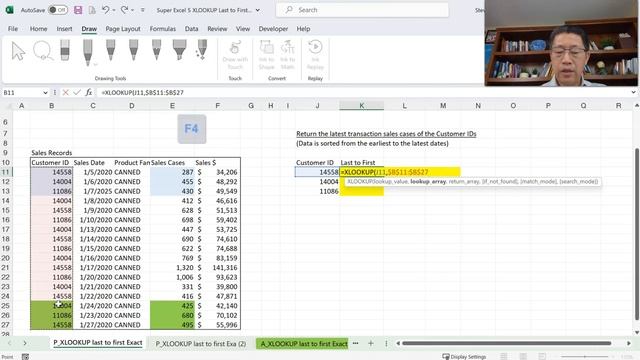Click the Select All corner triangle

(7, 106)
